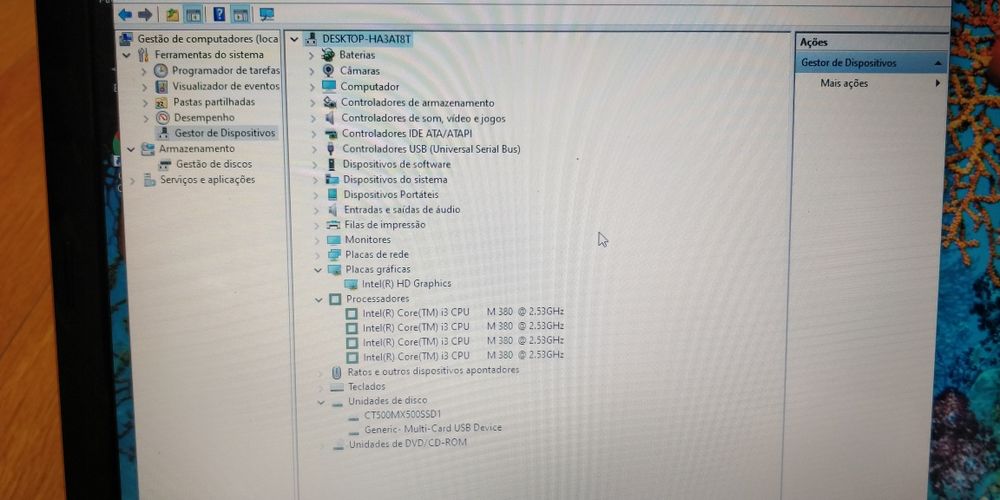Click the Desempenho performance icon

click(x=163, y=117)
